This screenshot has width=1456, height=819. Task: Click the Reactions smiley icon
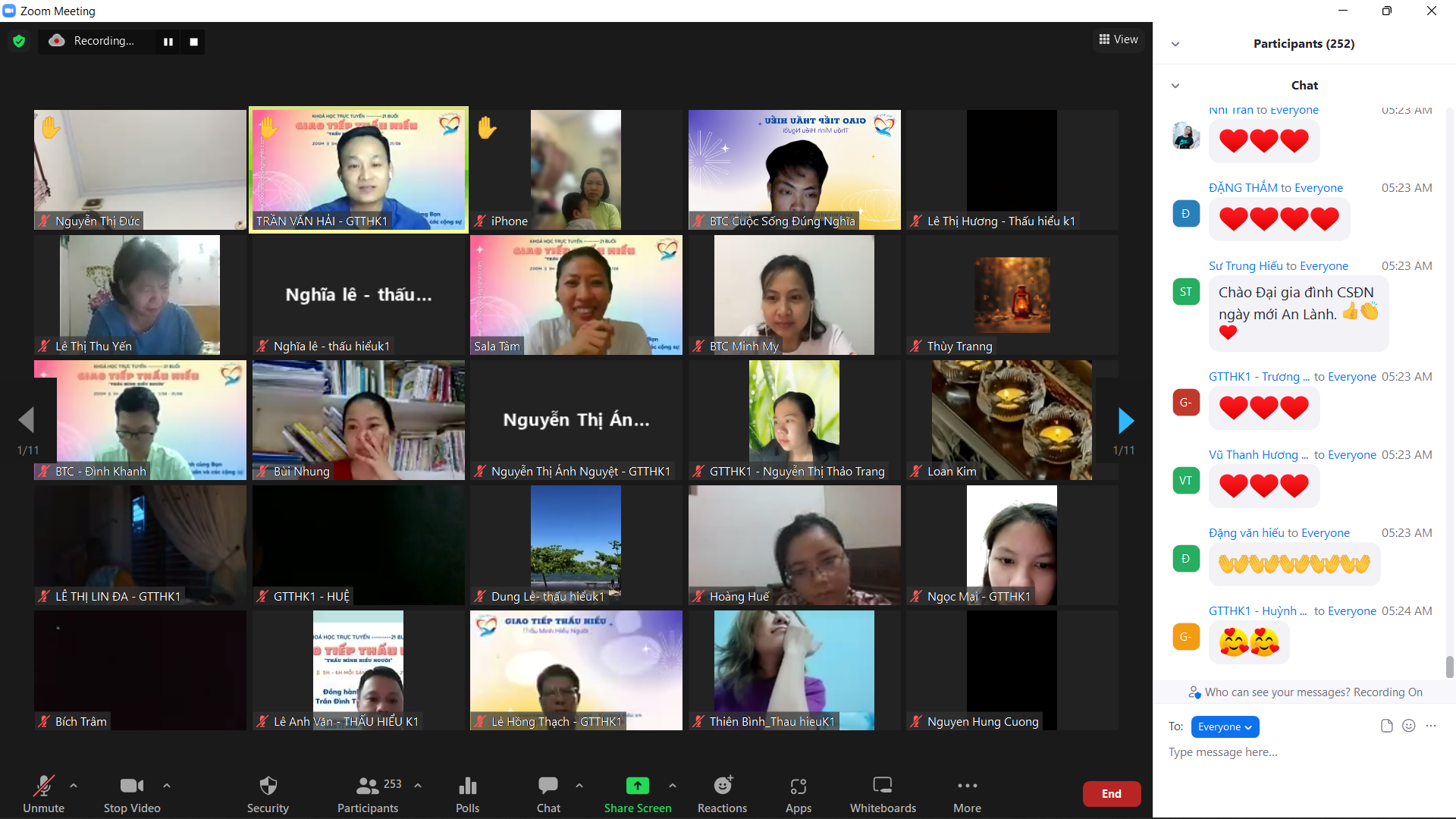click(x=722, y=786)
